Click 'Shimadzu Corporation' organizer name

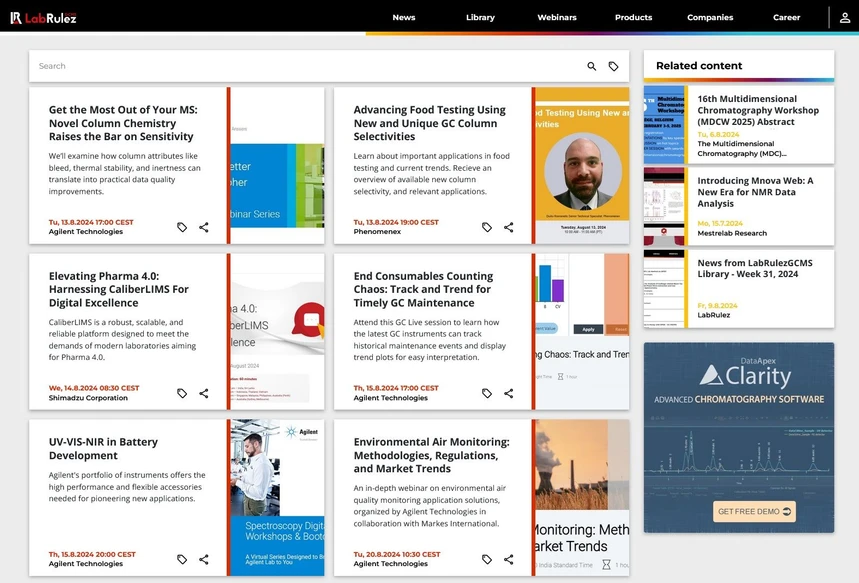[88, 398]
